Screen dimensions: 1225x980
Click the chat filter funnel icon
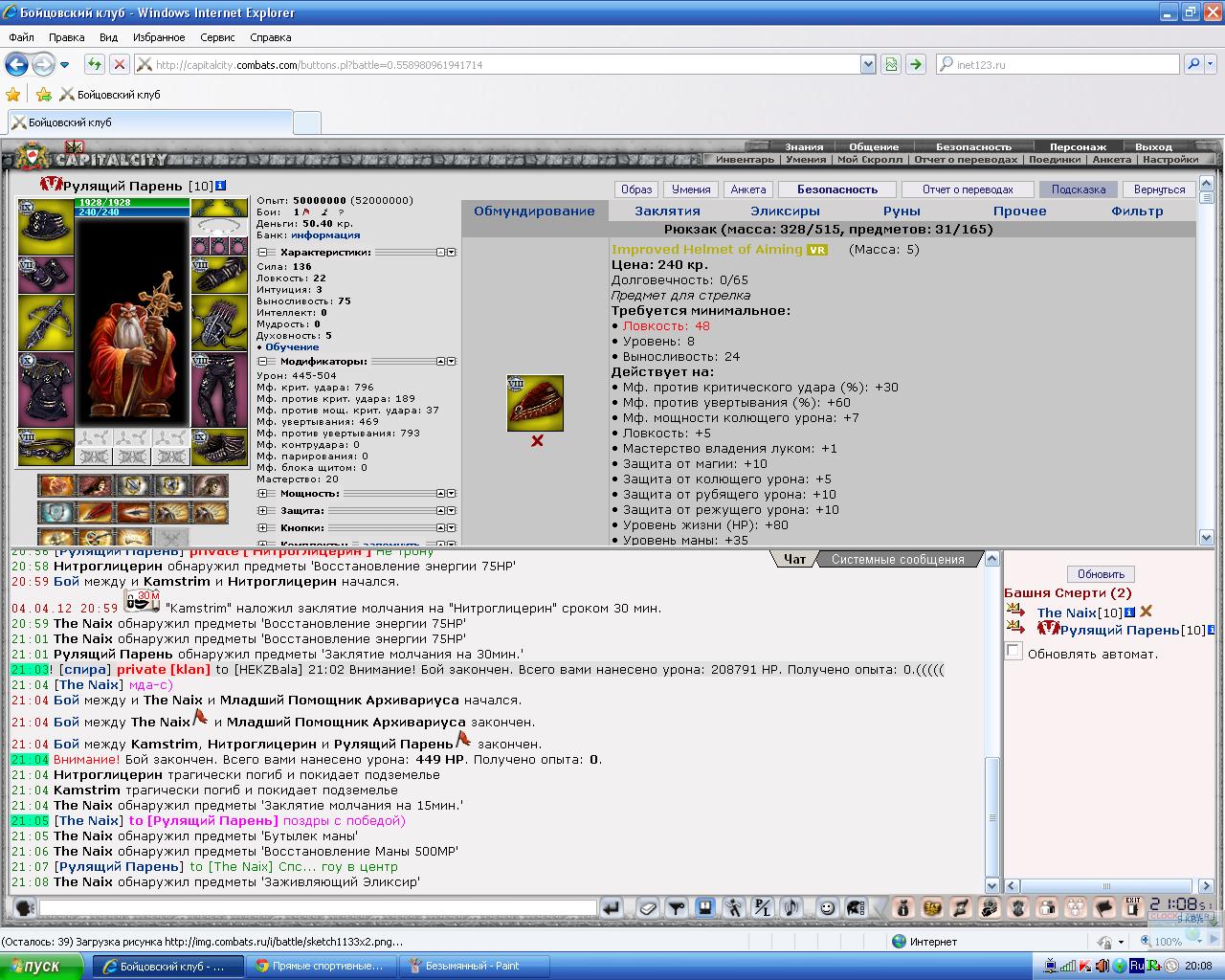pos(677,907)
